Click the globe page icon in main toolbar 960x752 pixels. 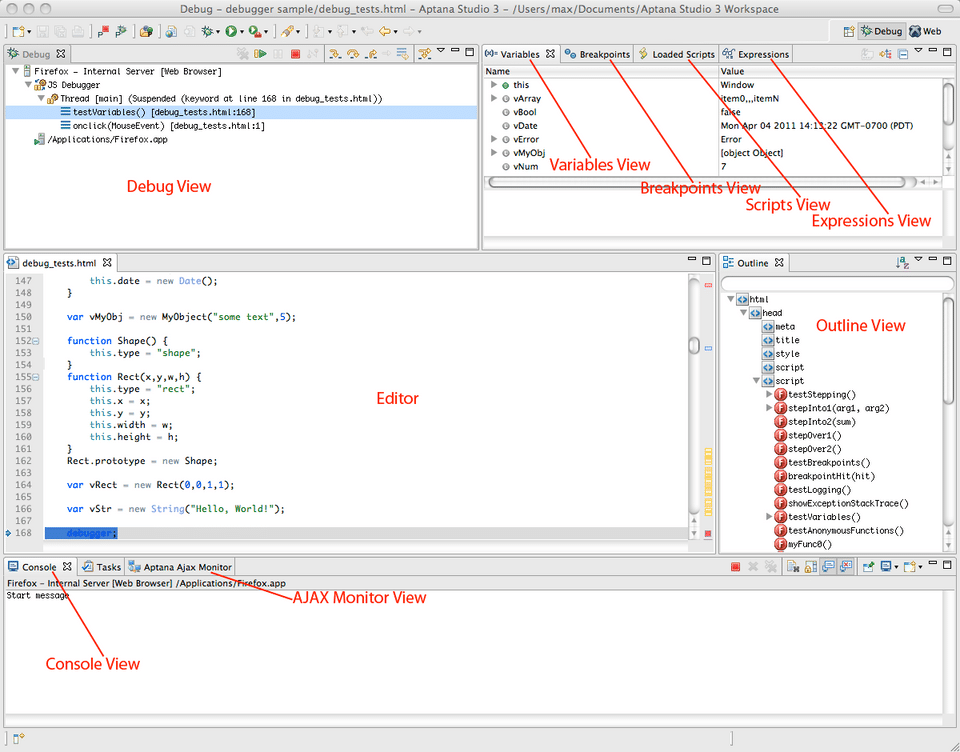click(171, 31)
